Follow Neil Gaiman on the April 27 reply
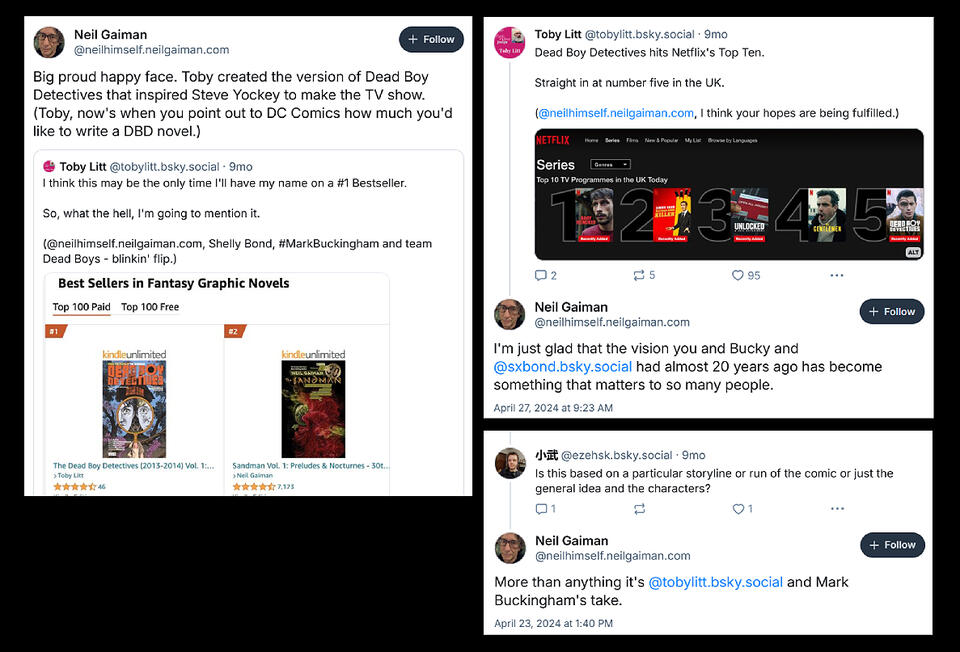 (x=892, y=311)
